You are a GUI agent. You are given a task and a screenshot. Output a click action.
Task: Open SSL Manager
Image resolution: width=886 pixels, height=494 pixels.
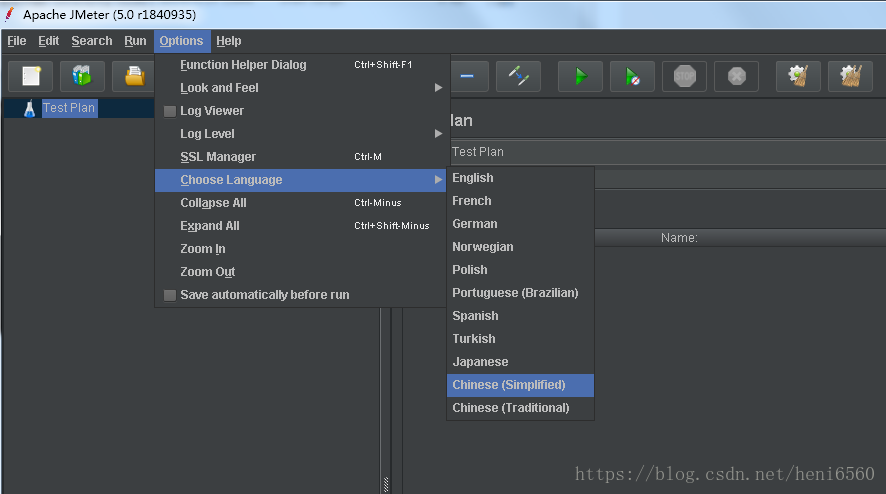301,157
